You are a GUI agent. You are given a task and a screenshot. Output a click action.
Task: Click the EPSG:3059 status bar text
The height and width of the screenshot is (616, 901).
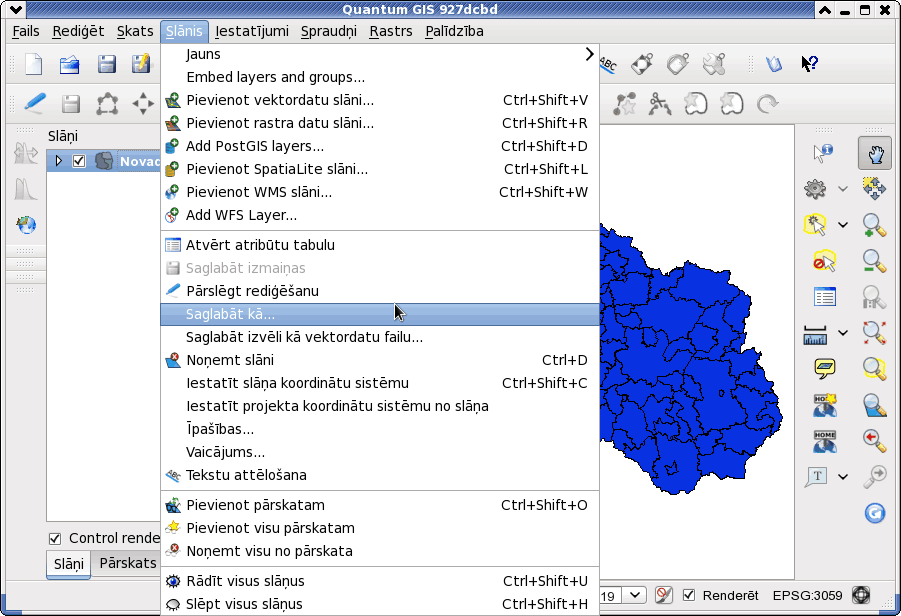(807, 595)
